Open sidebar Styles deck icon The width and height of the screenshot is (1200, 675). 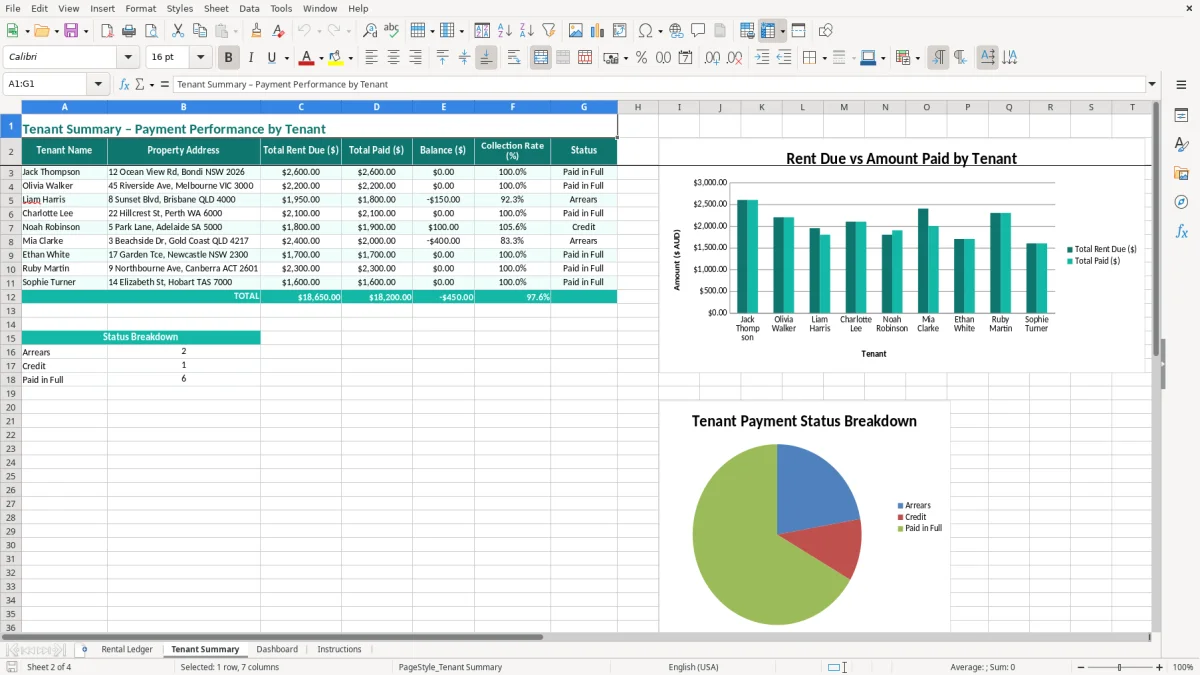1181,145
